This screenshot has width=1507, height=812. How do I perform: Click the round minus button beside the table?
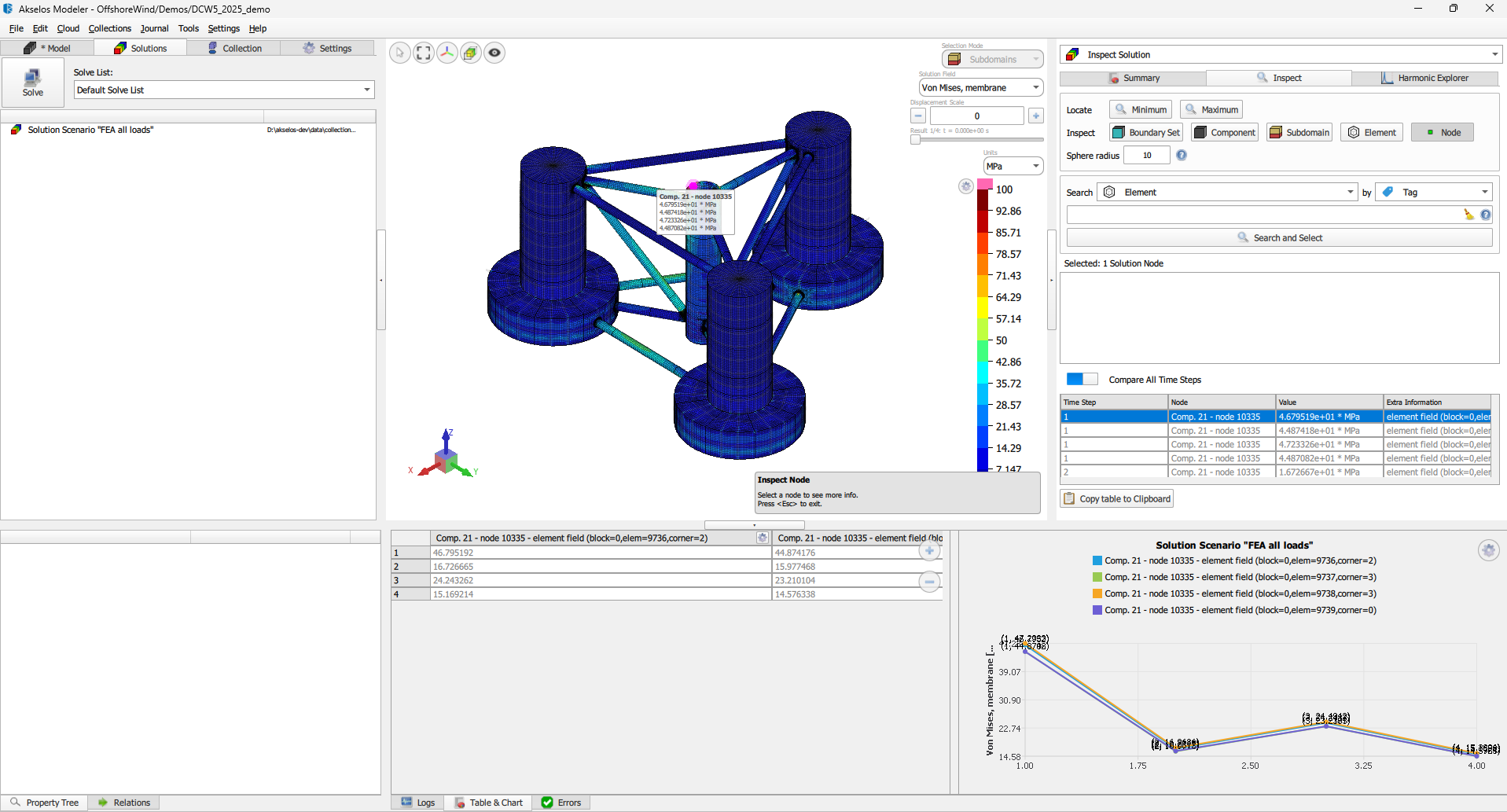(x=929, y=582)
